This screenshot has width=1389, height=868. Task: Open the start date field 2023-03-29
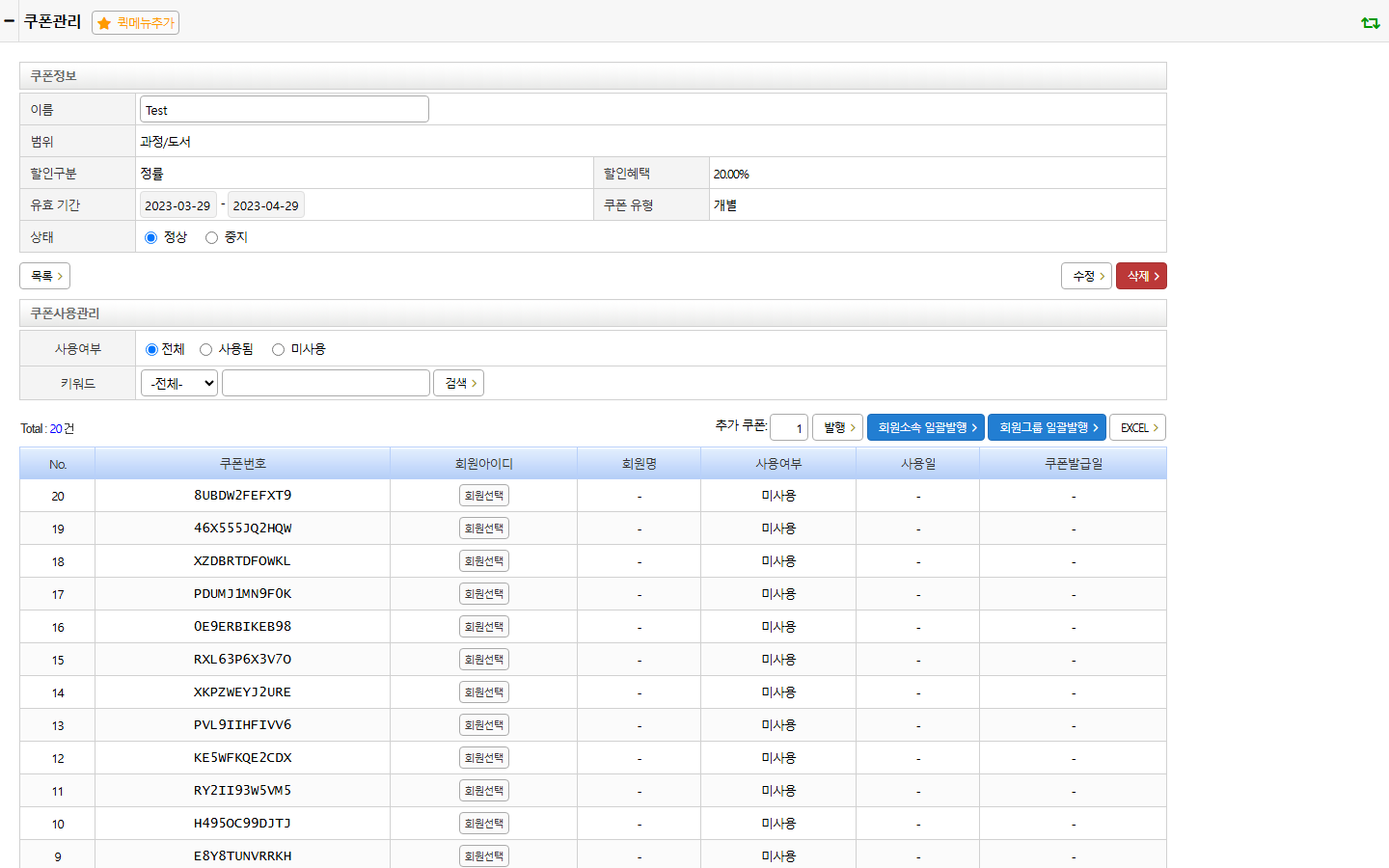pos(178,205)
